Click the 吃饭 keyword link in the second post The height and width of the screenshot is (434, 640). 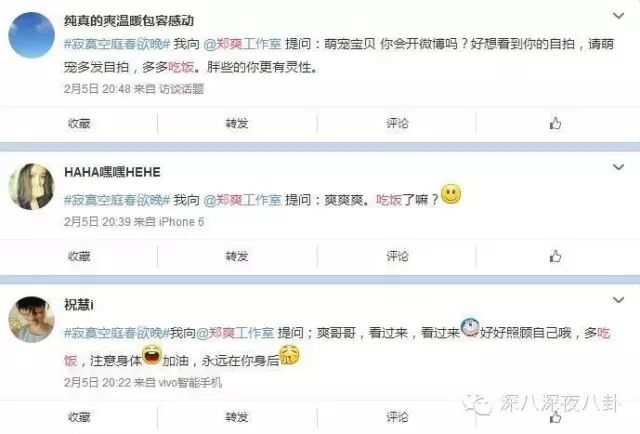pyautogui.click(x=389, y=200)
